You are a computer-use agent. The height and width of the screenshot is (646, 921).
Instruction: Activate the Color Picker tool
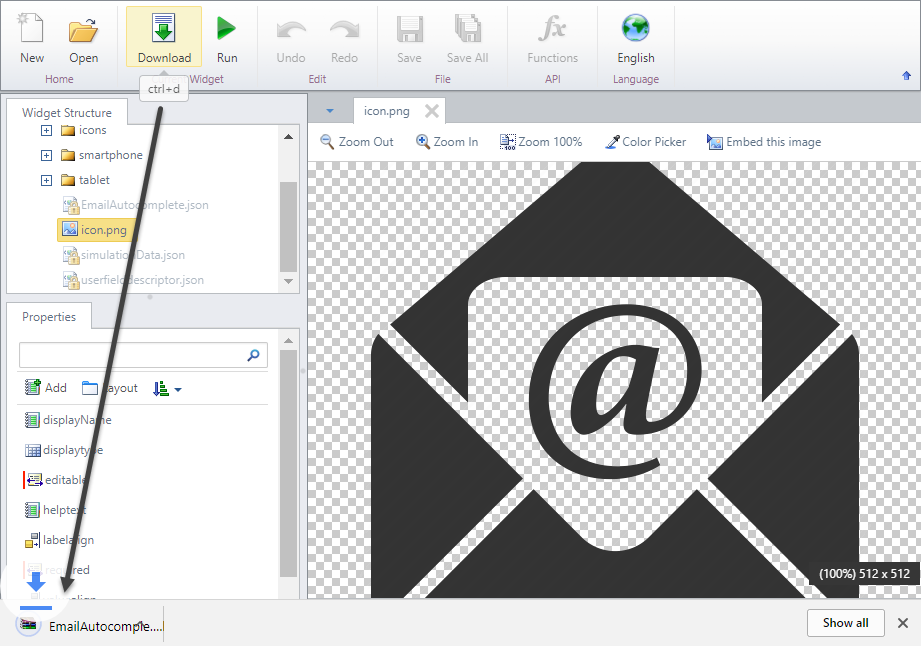pyautogui.click(x=646, y=142)
